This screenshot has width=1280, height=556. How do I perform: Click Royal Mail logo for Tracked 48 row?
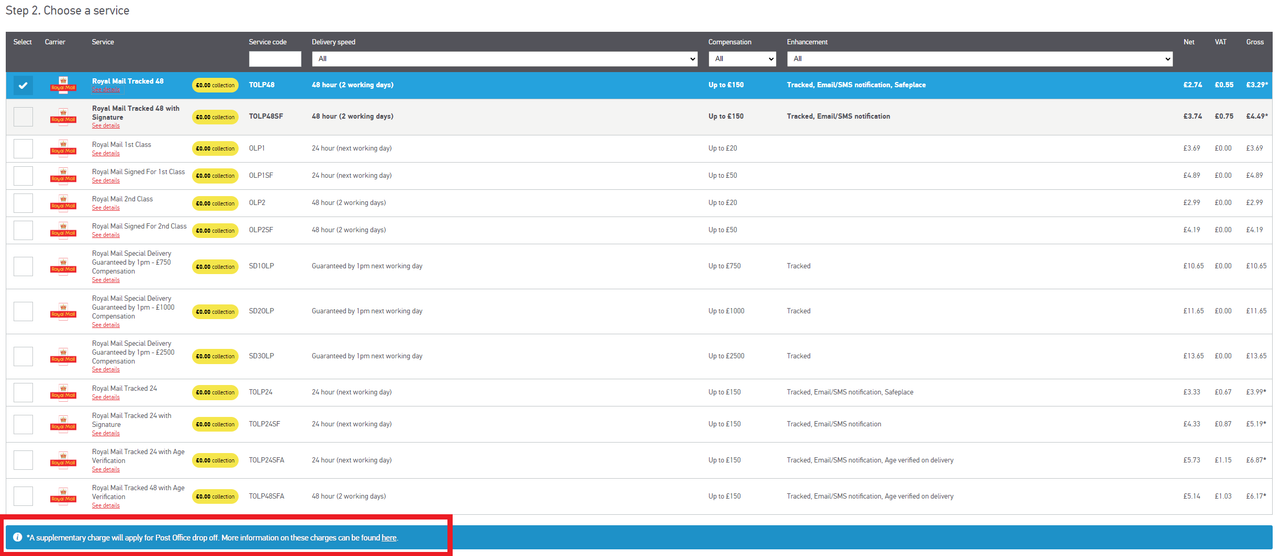pos(63,85)
